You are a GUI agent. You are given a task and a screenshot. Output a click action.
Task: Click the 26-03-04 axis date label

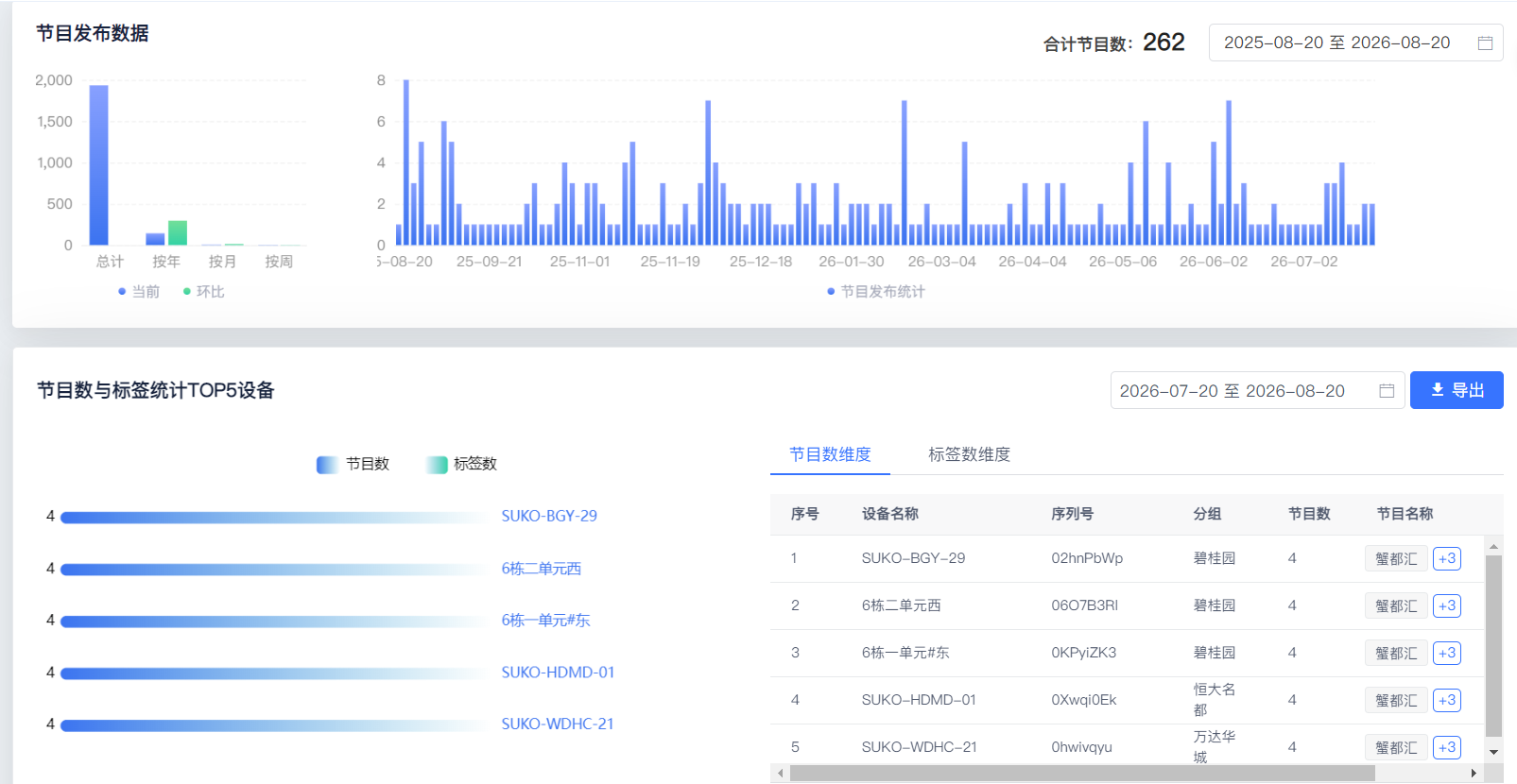tap(941, 262)
